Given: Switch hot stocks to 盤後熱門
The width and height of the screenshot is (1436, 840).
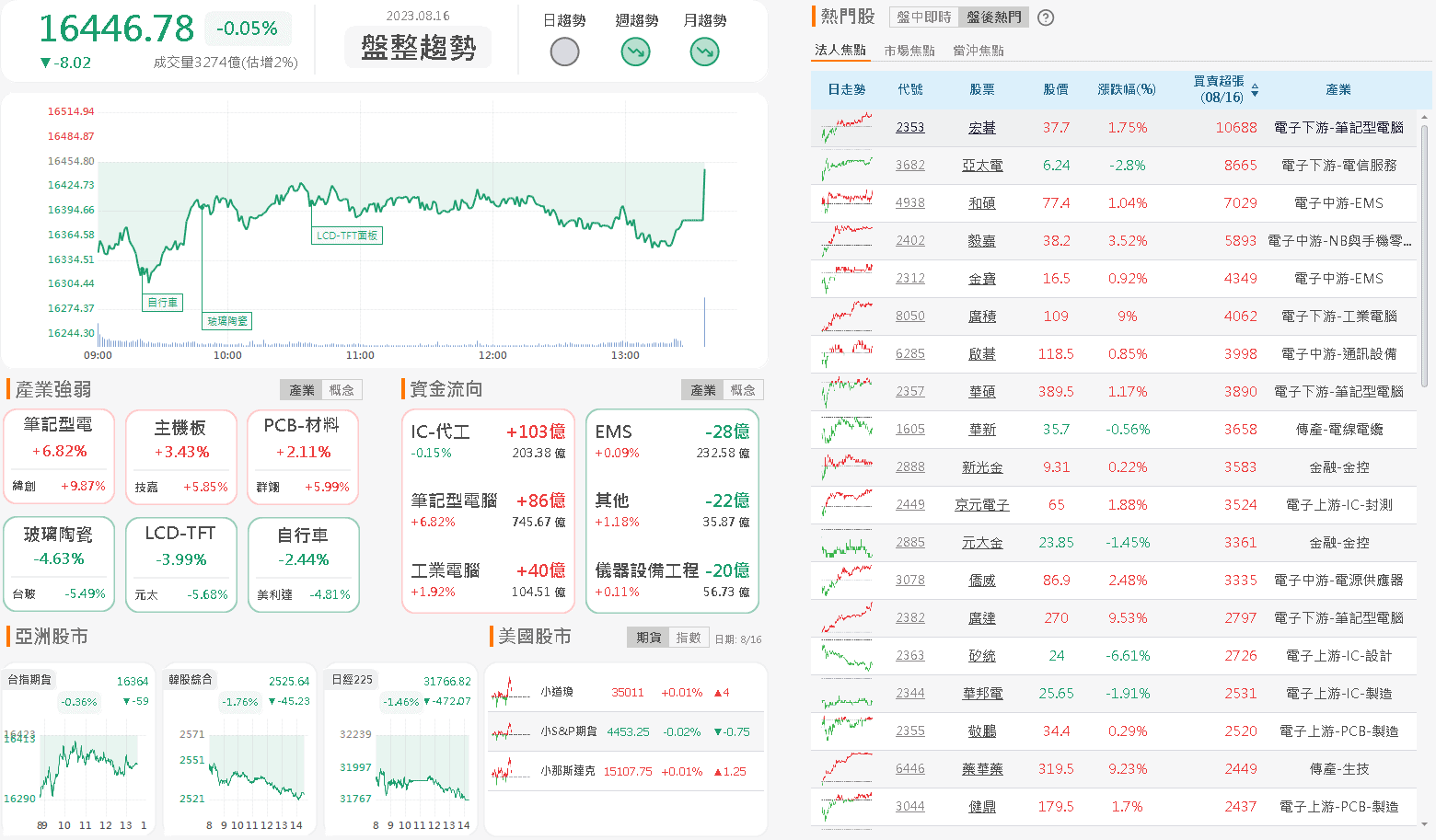Looking at the screenshot, I should pyautogui.click(x=993, y=17).
